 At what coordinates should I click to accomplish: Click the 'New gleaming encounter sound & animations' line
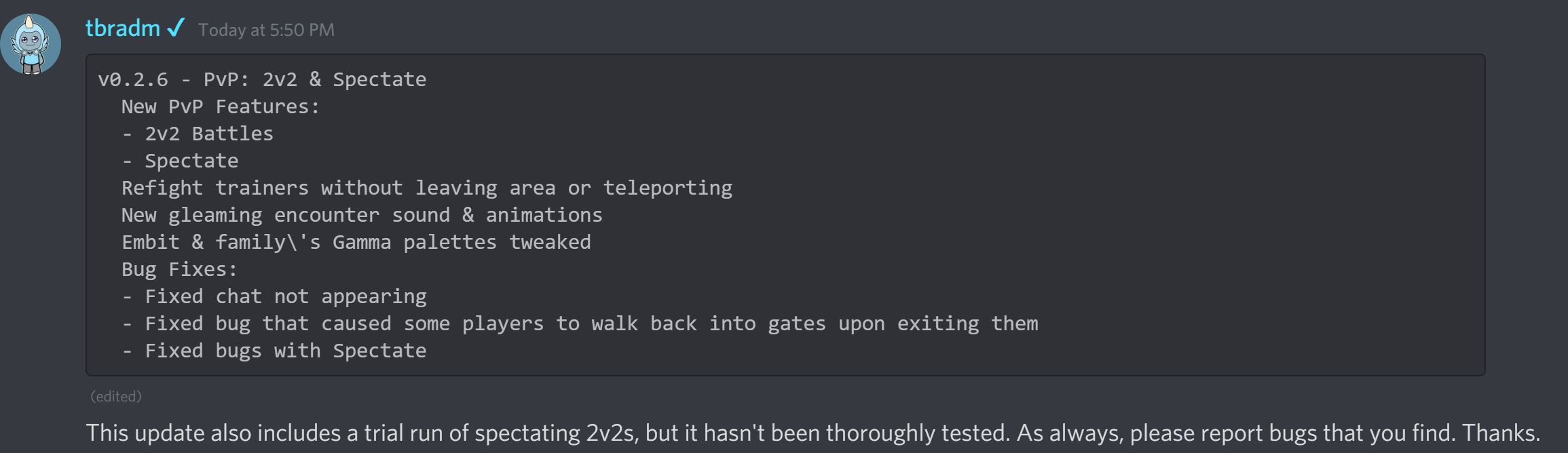[361, 216]
